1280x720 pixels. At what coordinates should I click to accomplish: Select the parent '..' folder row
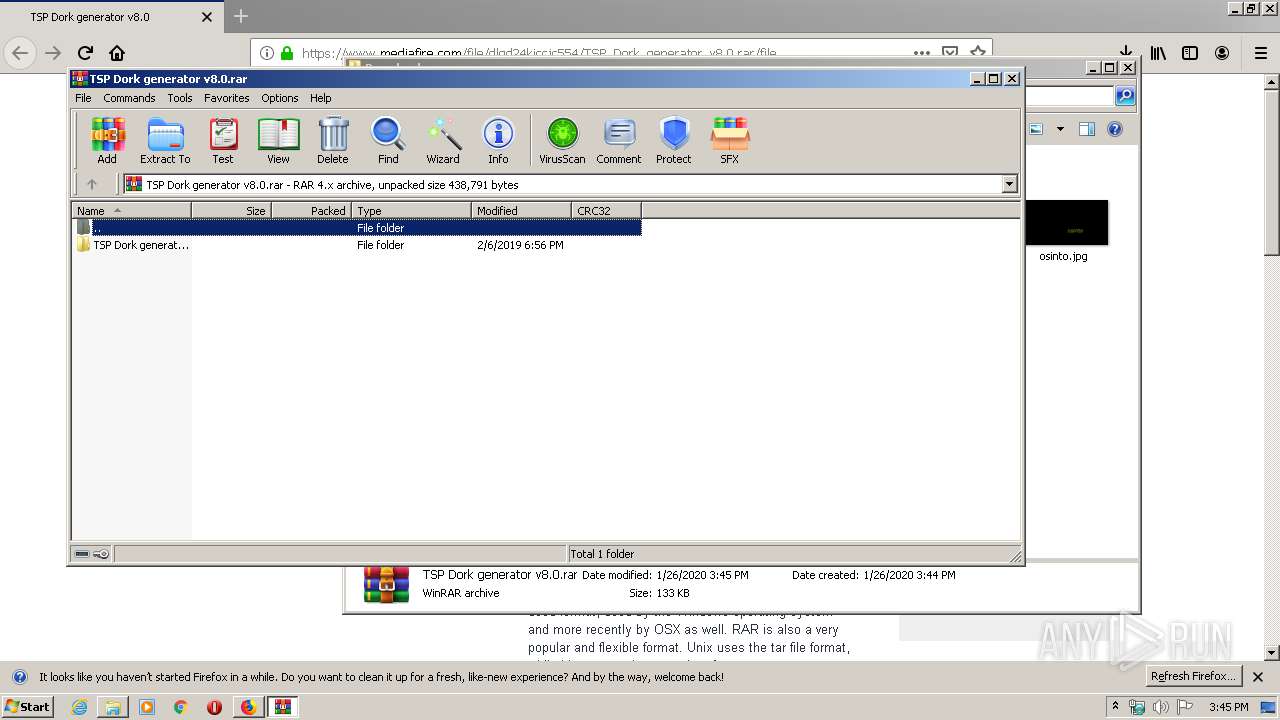[x=357, y=228]
